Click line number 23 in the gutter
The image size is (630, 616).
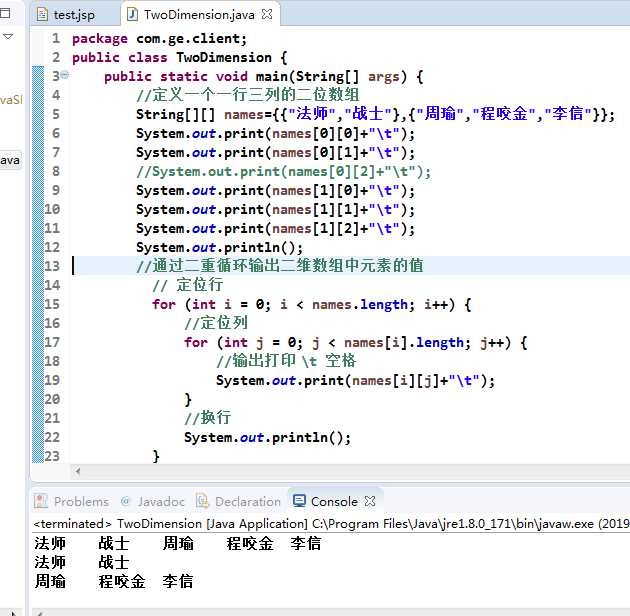pyautogui.click(x=52, y=456)
